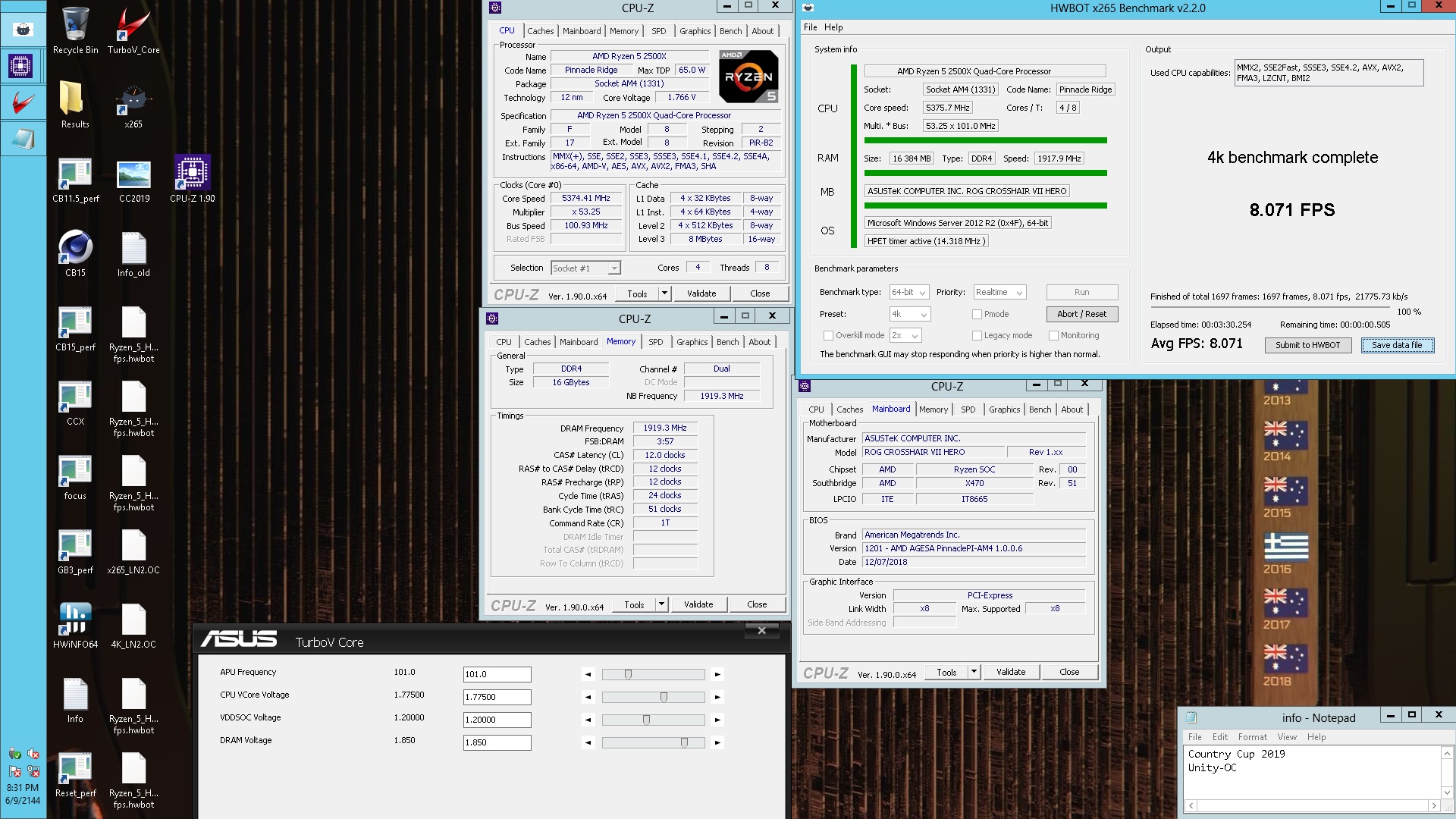Adjust the CPU VCore Voltage slider

click(664, 697)
